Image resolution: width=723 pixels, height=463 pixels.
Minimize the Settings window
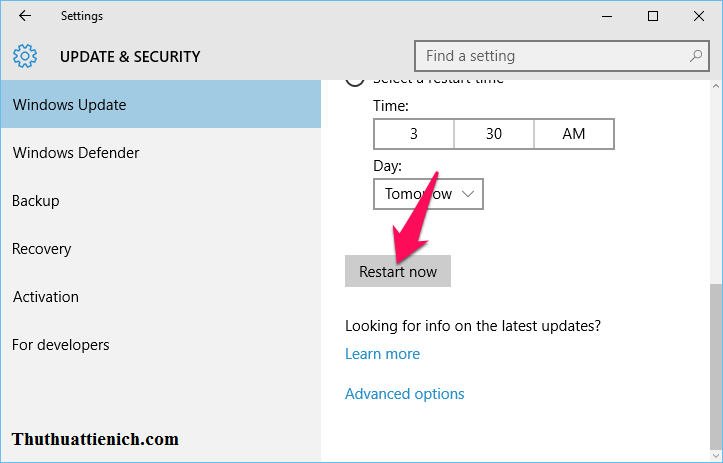coord(605,16)
